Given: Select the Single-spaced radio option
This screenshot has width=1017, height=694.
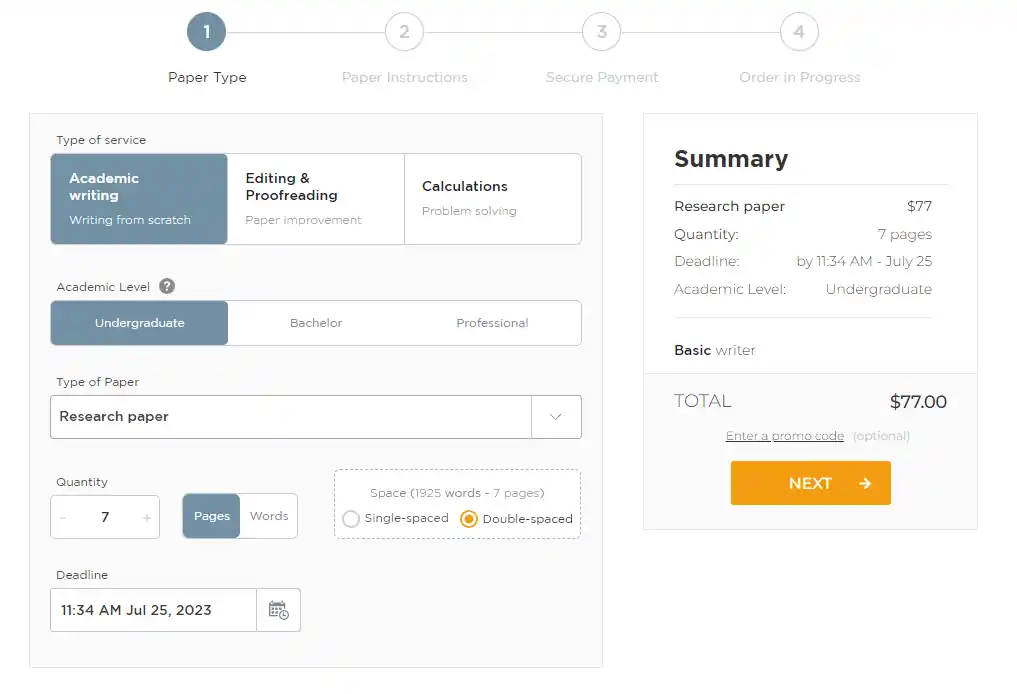Looking at the screenshot, I should point(351,519).
